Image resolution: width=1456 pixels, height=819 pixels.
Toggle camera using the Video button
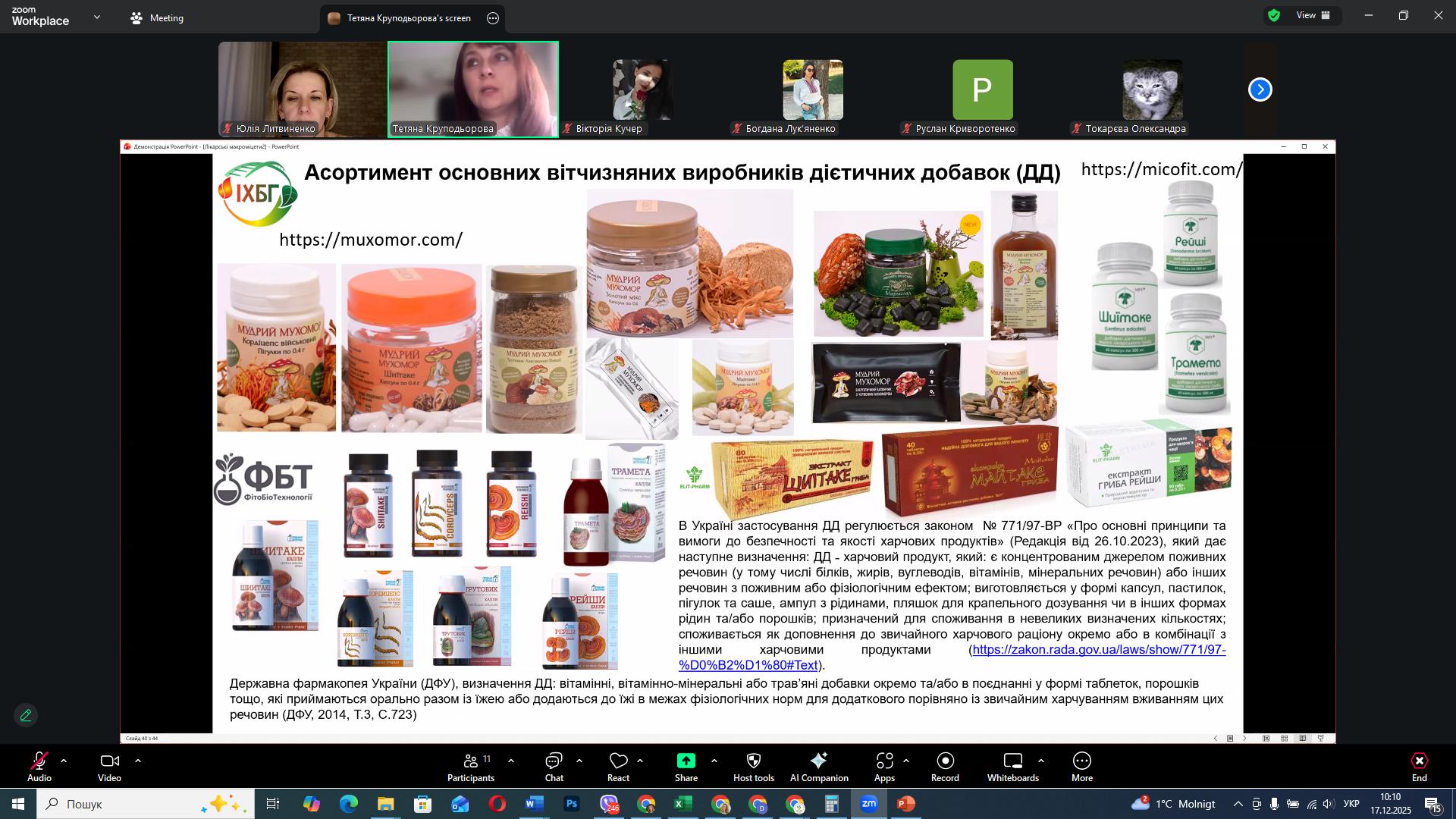pyautogui.click(x=109, y=766)
